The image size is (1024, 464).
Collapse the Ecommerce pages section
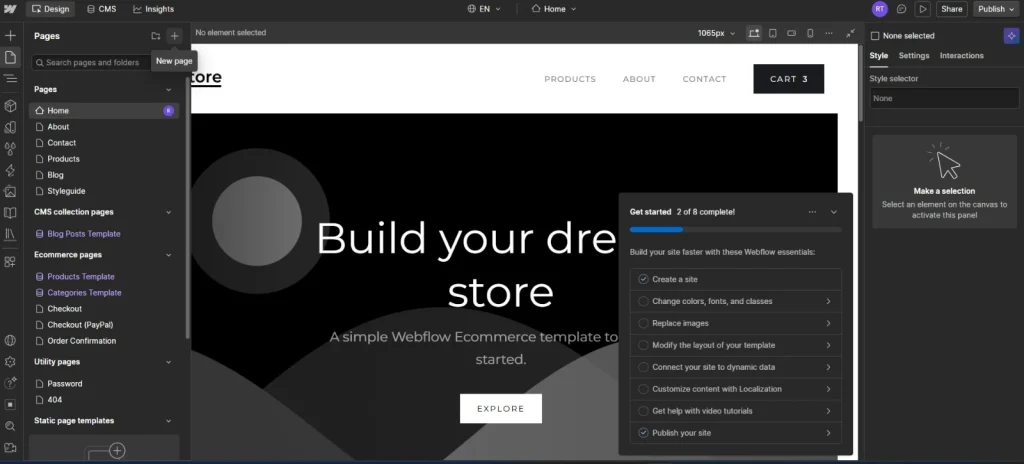tap(168, 255)
